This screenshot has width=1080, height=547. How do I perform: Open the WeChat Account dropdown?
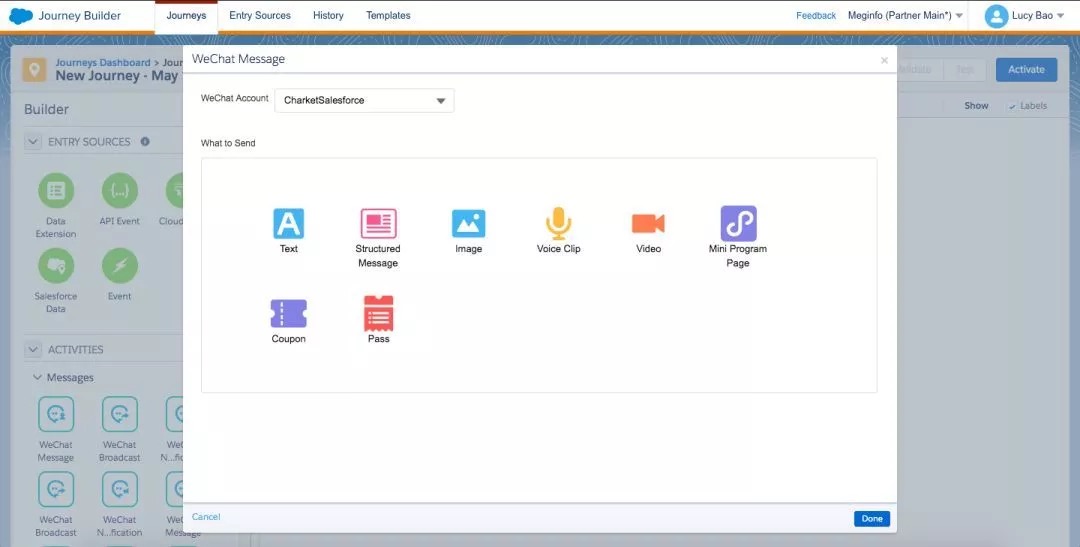pyautogui.click(x=364, y=100)
